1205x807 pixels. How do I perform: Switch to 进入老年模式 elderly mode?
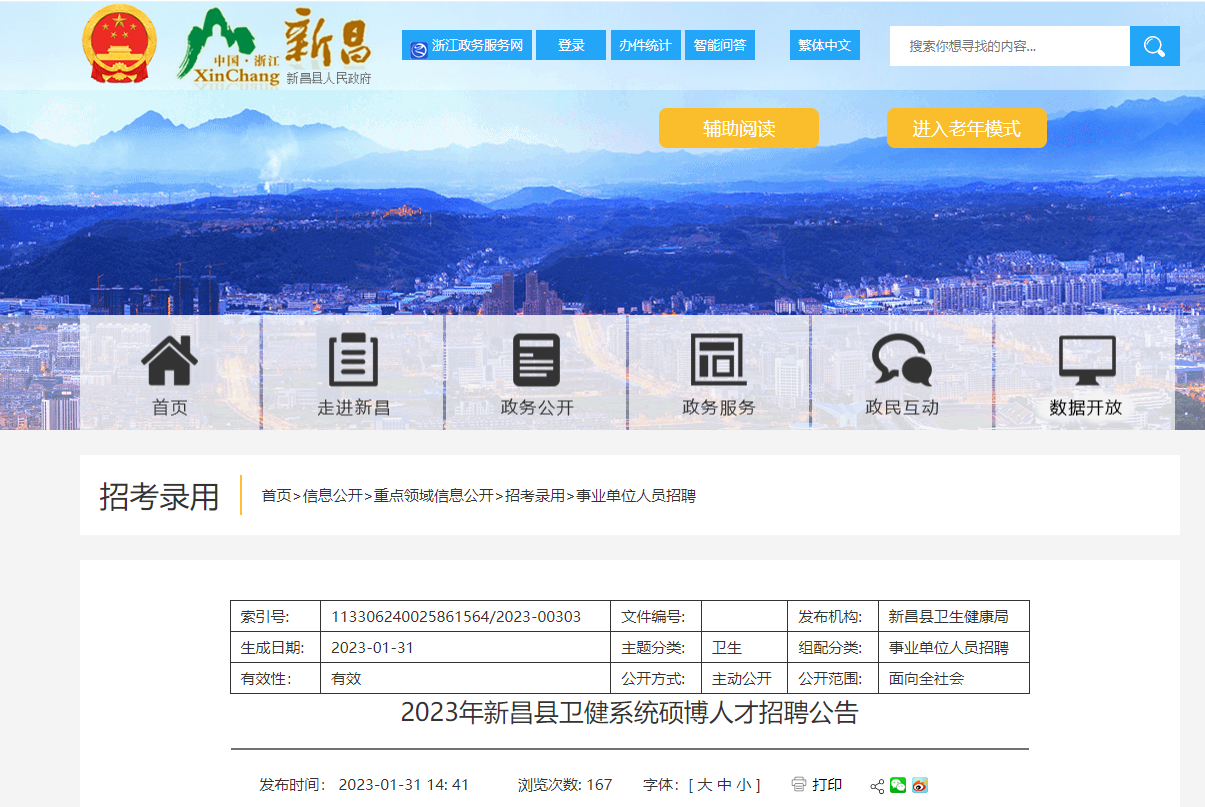point(966,128)
